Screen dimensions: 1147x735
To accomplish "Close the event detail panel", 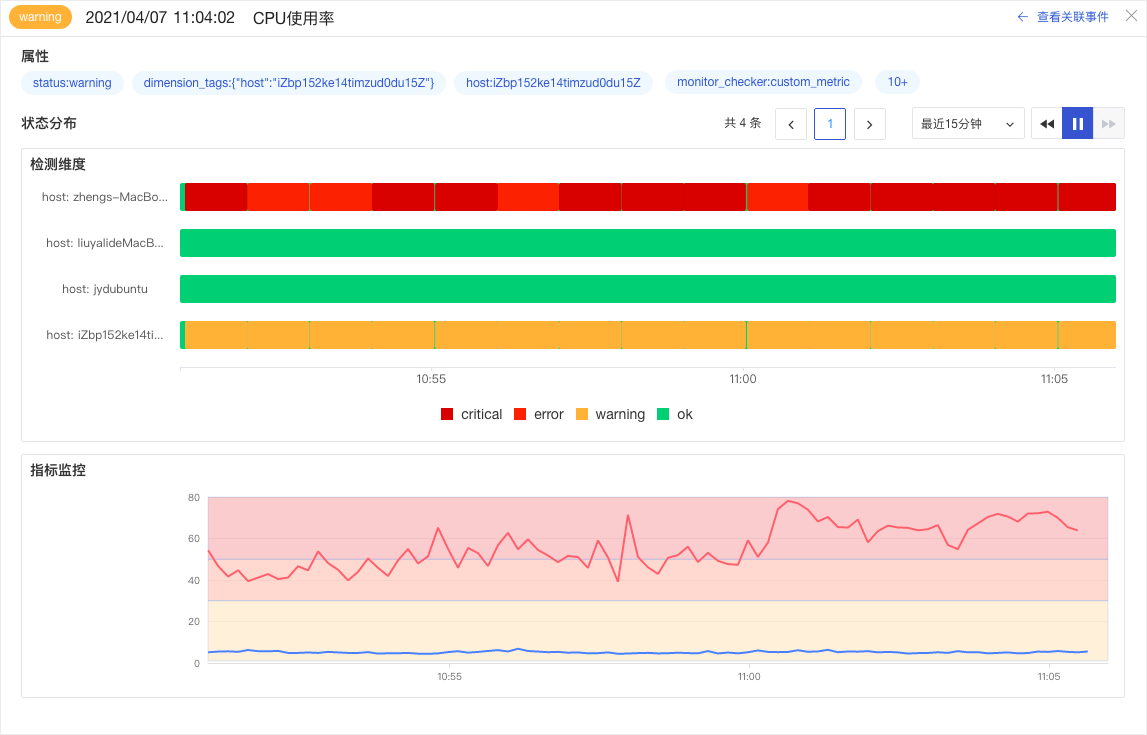I will coord(1131,15).
